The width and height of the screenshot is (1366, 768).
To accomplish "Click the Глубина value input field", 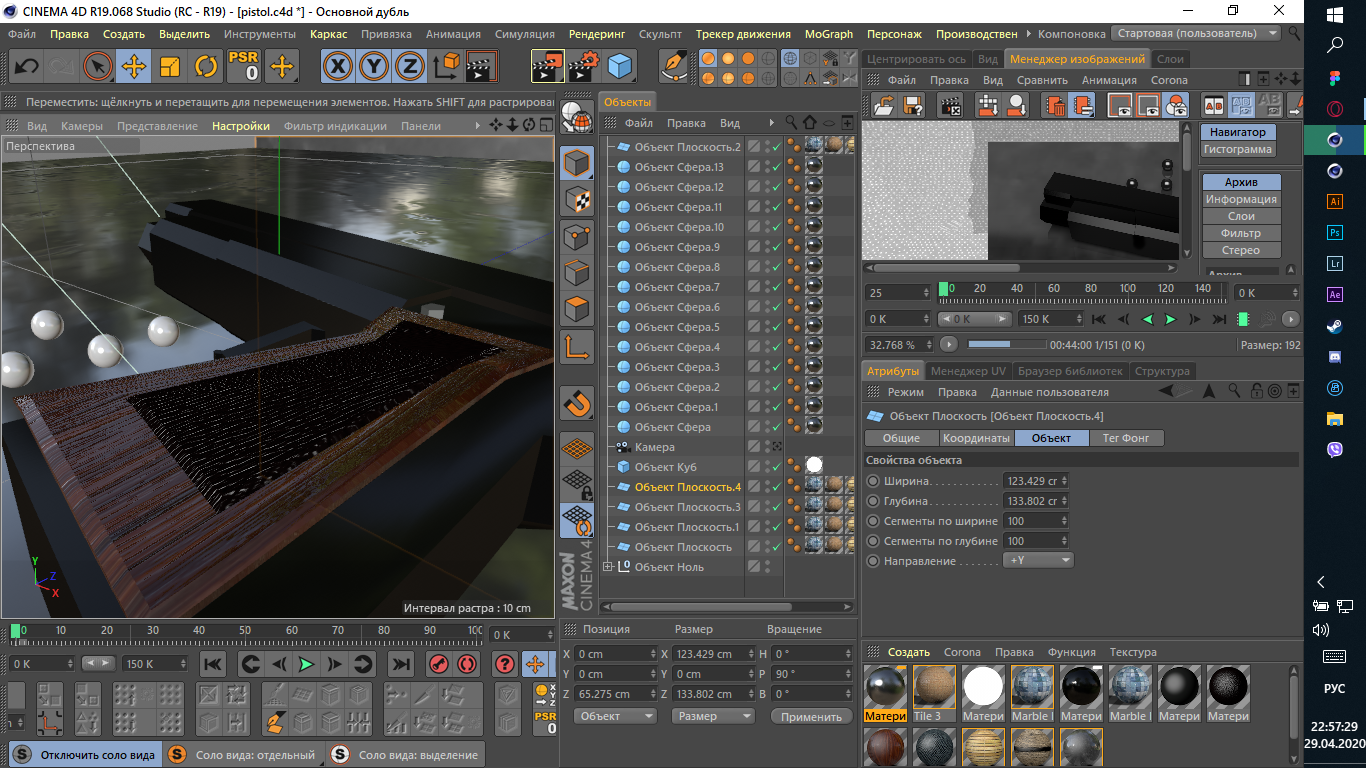I will coord(1037,501).
